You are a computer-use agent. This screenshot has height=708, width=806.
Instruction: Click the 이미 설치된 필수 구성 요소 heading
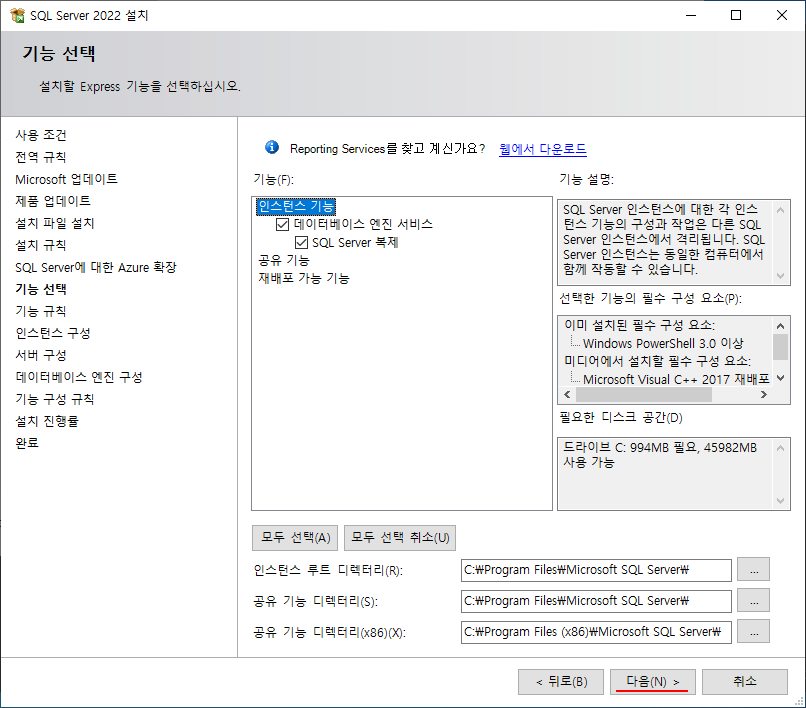click(639, 325)
